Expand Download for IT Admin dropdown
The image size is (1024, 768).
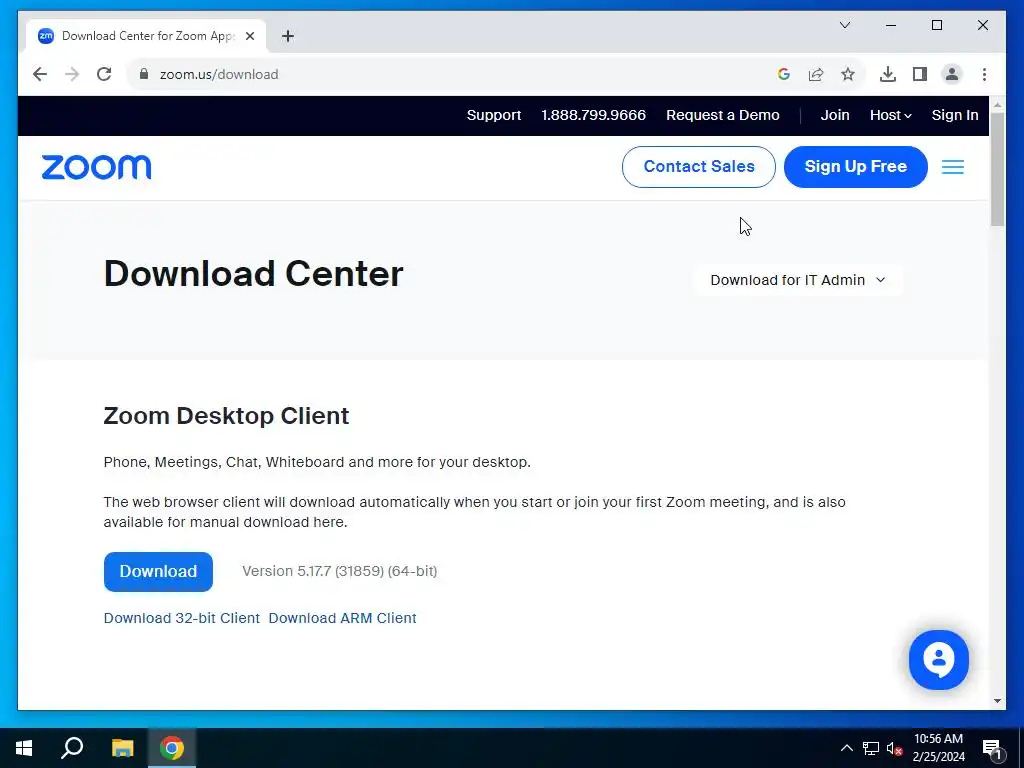click(x=797, y=280)
